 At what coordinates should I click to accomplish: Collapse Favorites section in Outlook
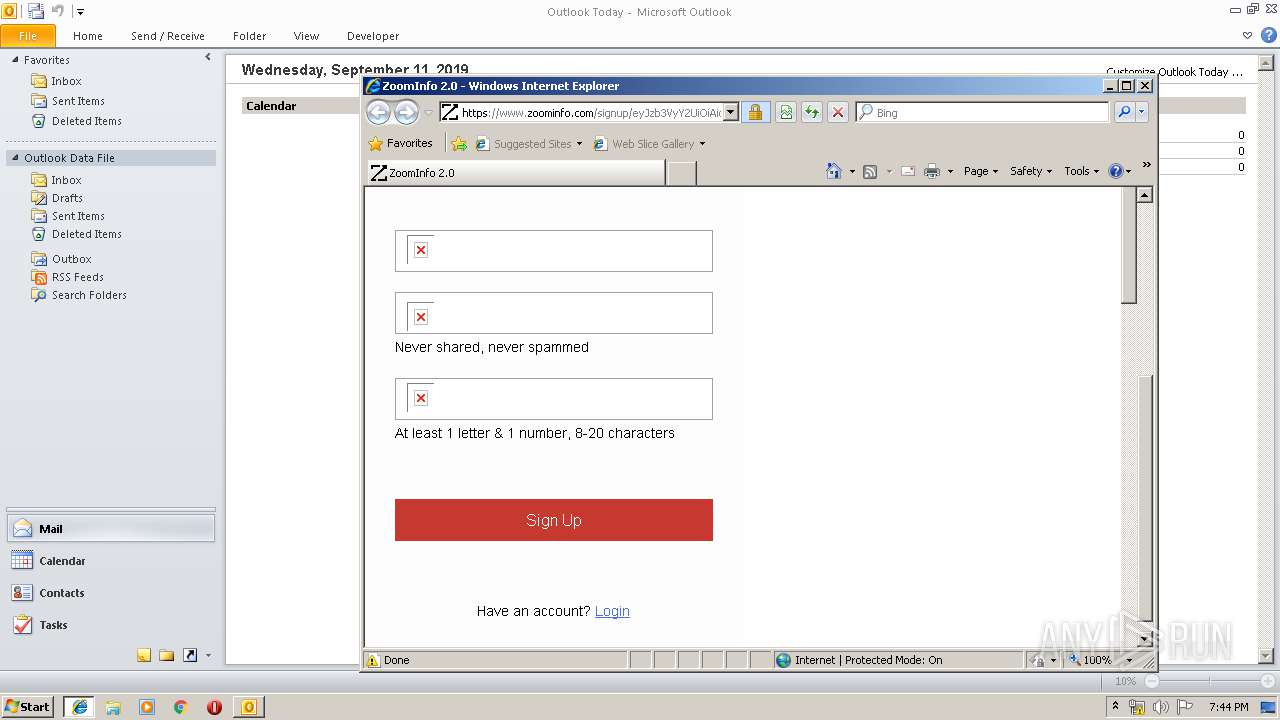click(15, 60)
